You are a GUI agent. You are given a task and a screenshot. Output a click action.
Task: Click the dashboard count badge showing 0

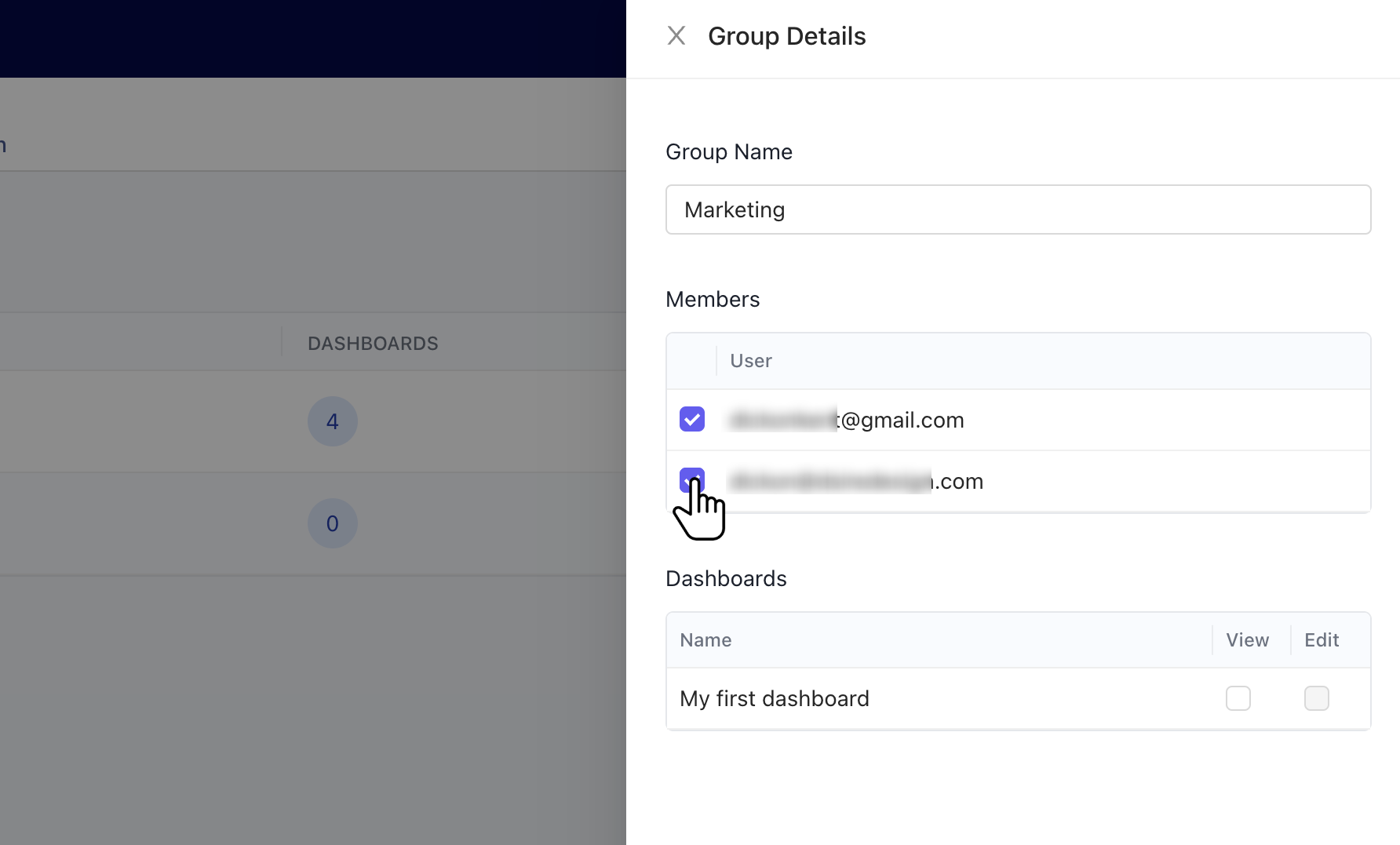coord(333,523)
